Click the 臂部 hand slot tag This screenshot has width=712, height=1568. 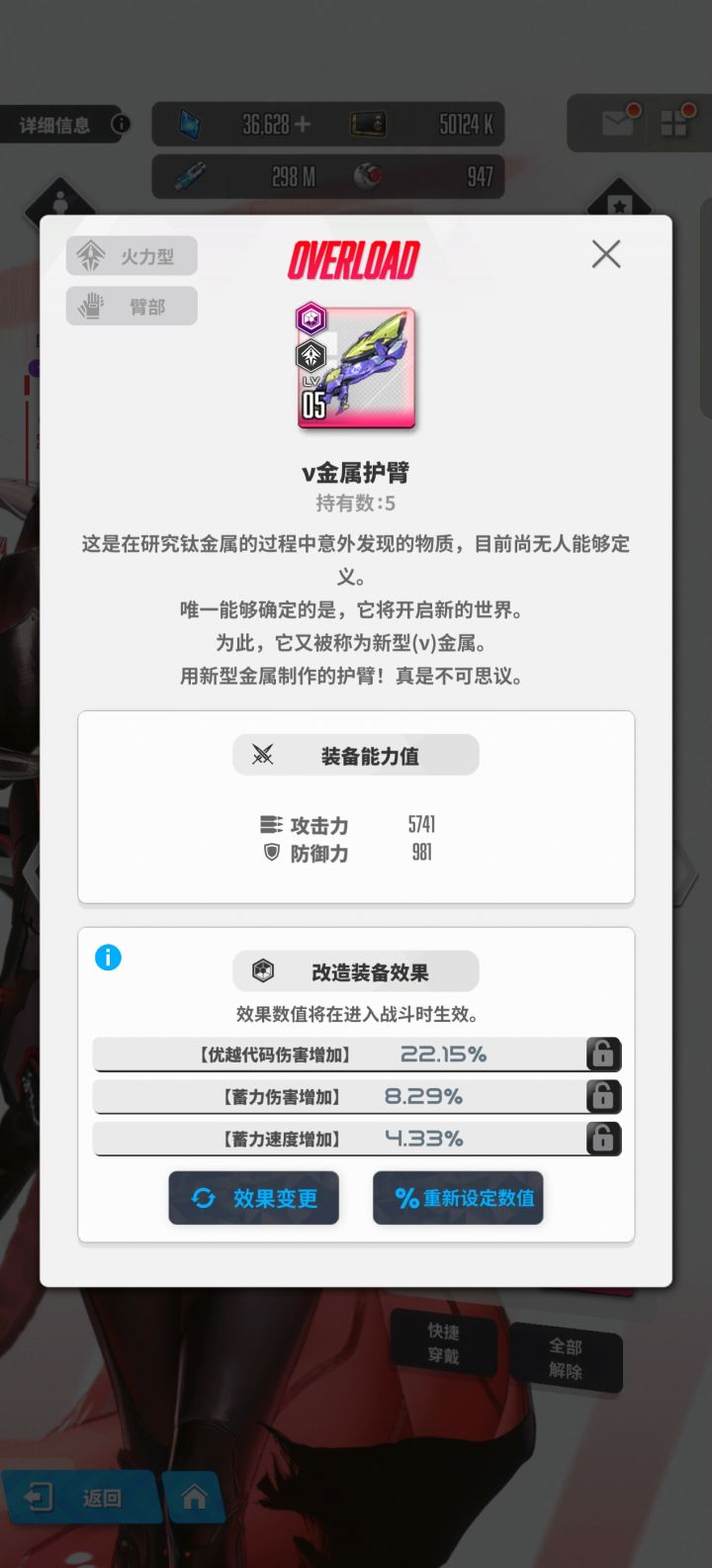click(132, 306)
